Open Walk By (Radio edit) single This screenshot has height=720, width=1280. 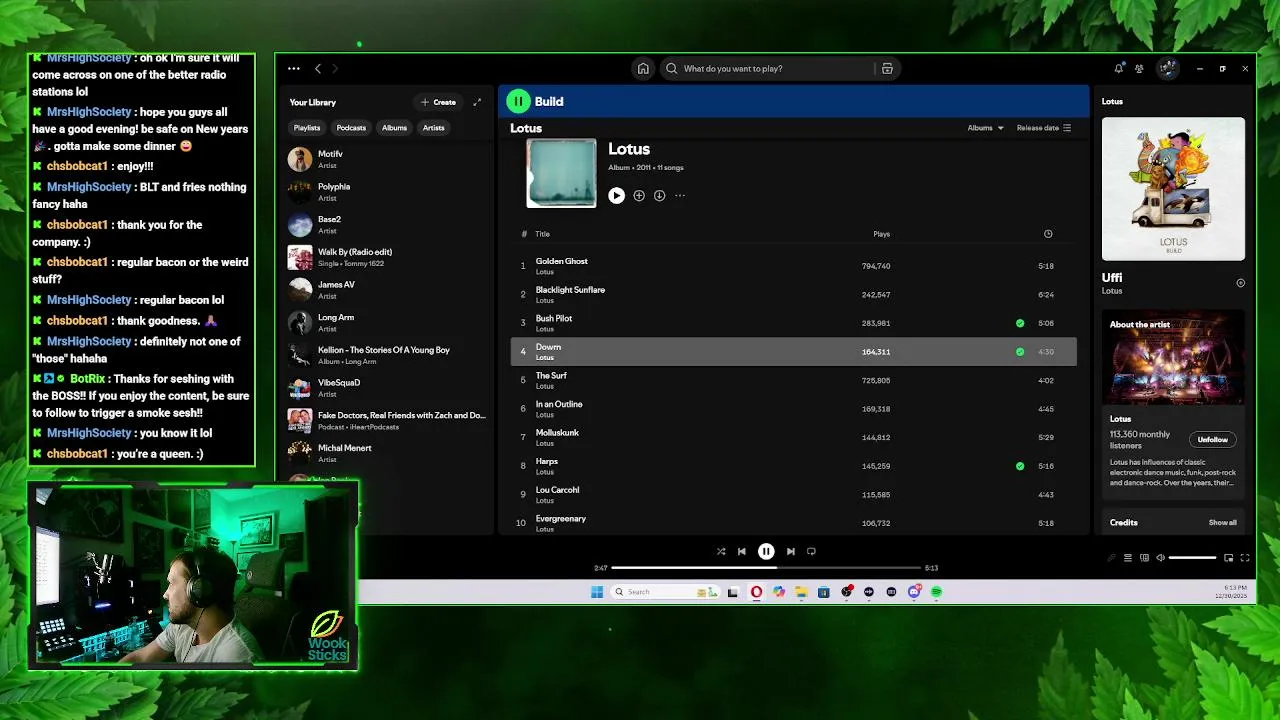pyautogui.click(x=386, y=257)
